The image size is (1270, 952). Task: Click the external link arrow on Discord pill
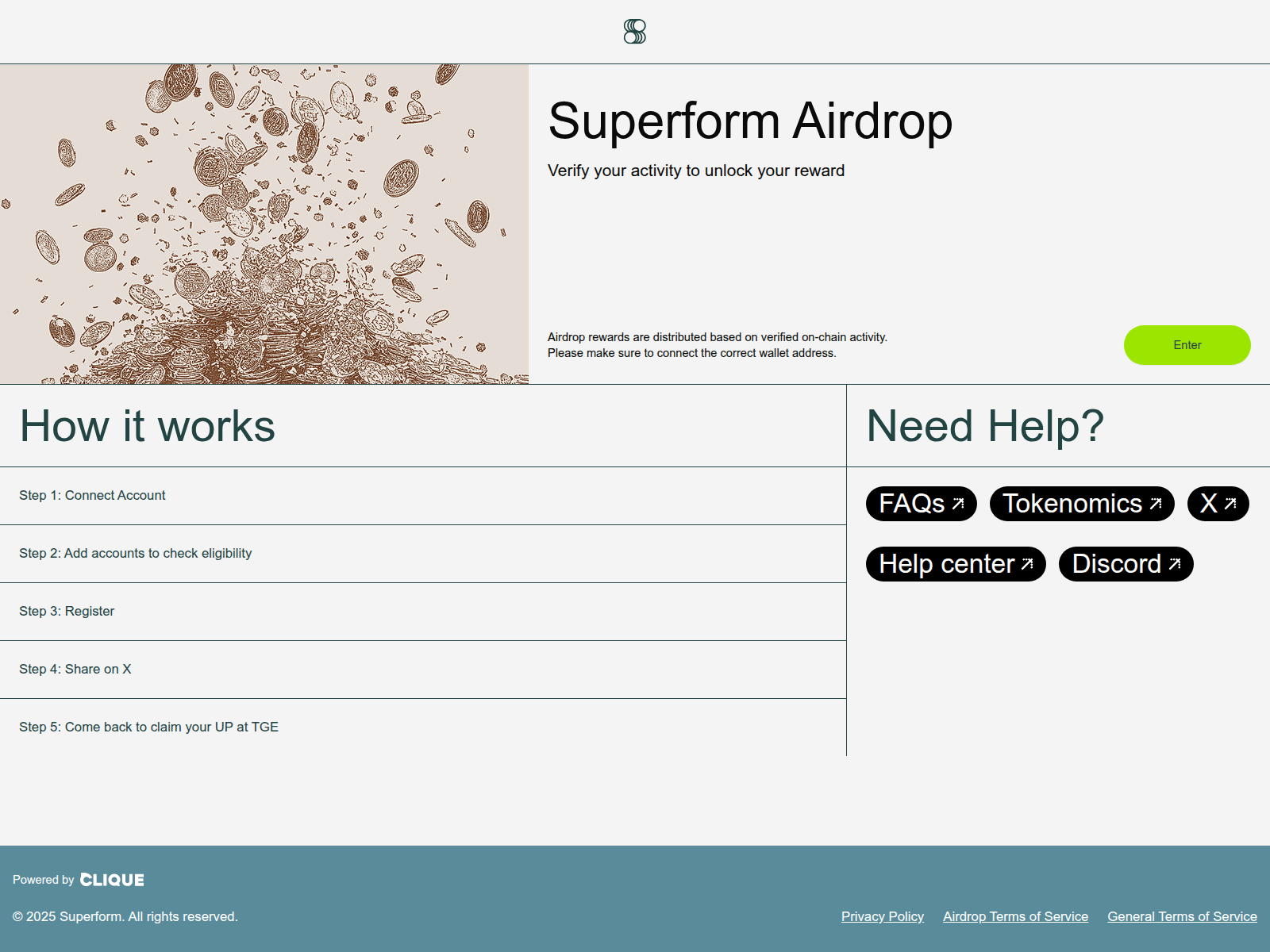pyautogui.click(x=1175, y=563)
